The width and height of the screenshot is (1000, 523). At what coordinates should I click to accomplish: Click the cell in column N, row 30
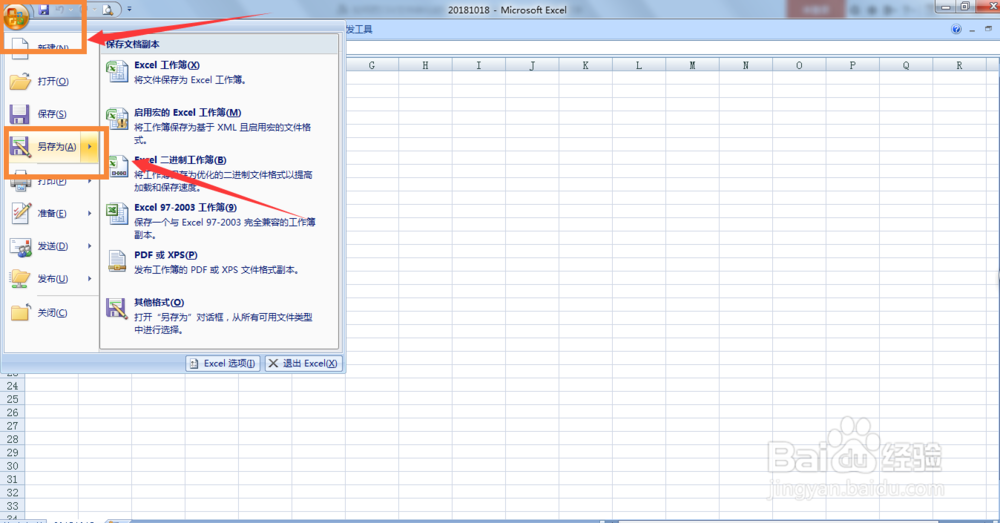(x=746, y=466)
